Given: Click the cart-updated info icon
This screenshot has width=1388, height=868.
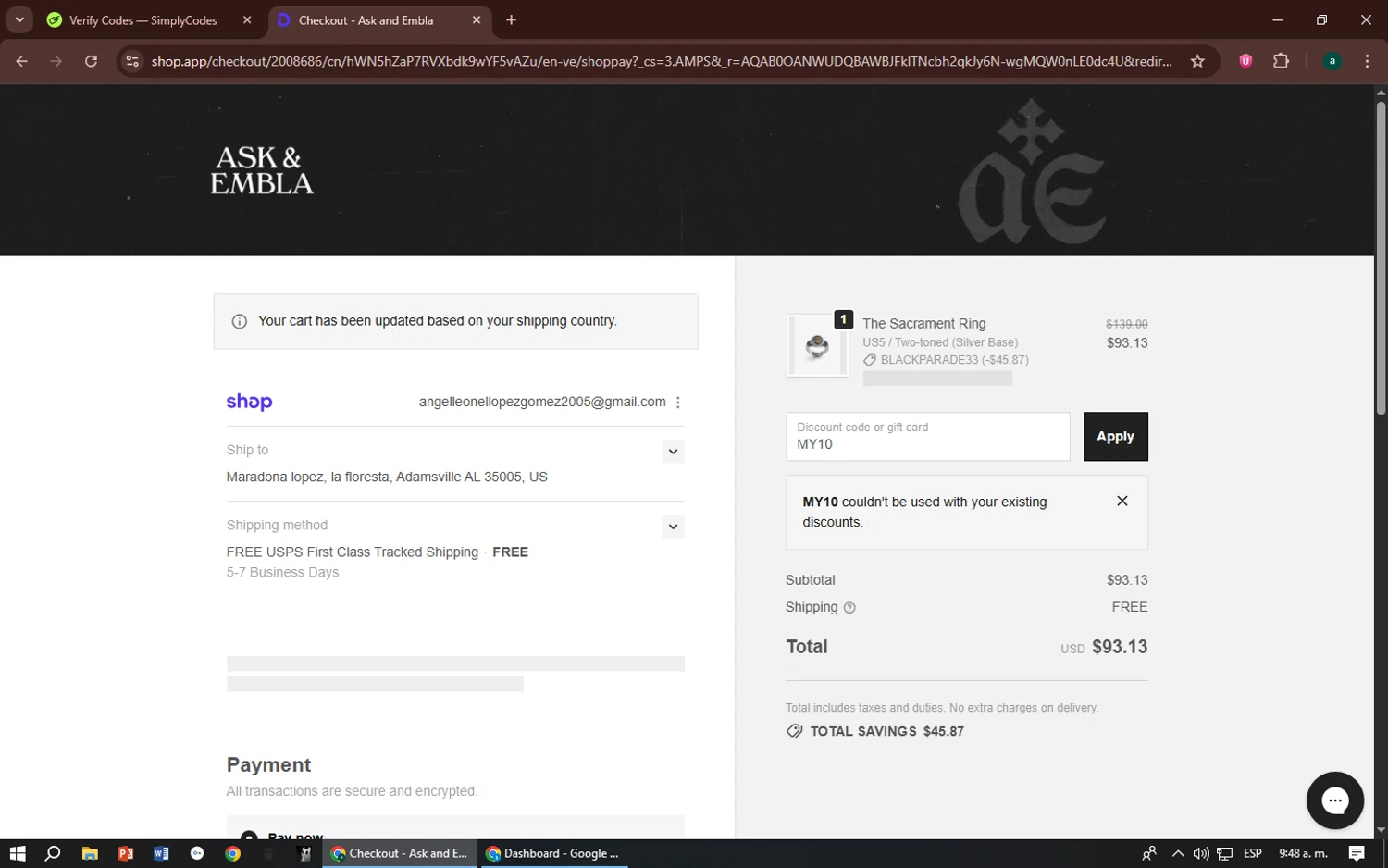Looking at the screenshot, I should 240,321.
